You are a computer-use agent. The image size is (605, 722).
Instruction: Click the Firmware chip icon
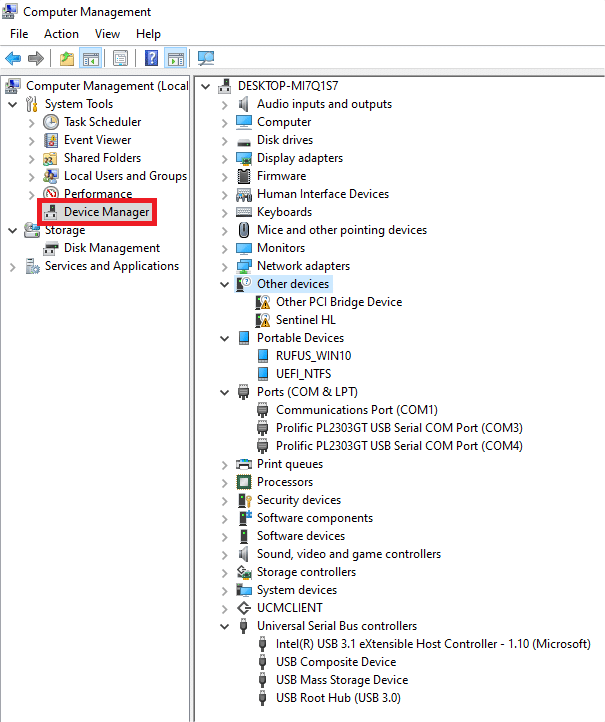point(244,176)
